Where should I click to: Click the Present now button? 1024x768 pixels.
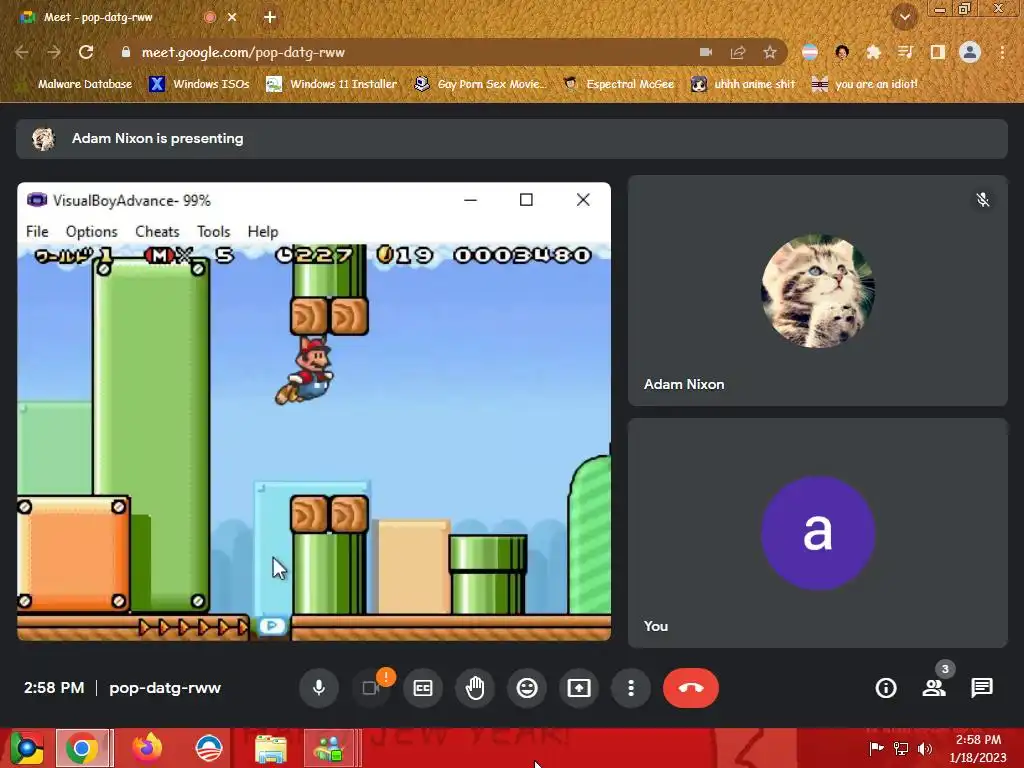coord(579,688)
